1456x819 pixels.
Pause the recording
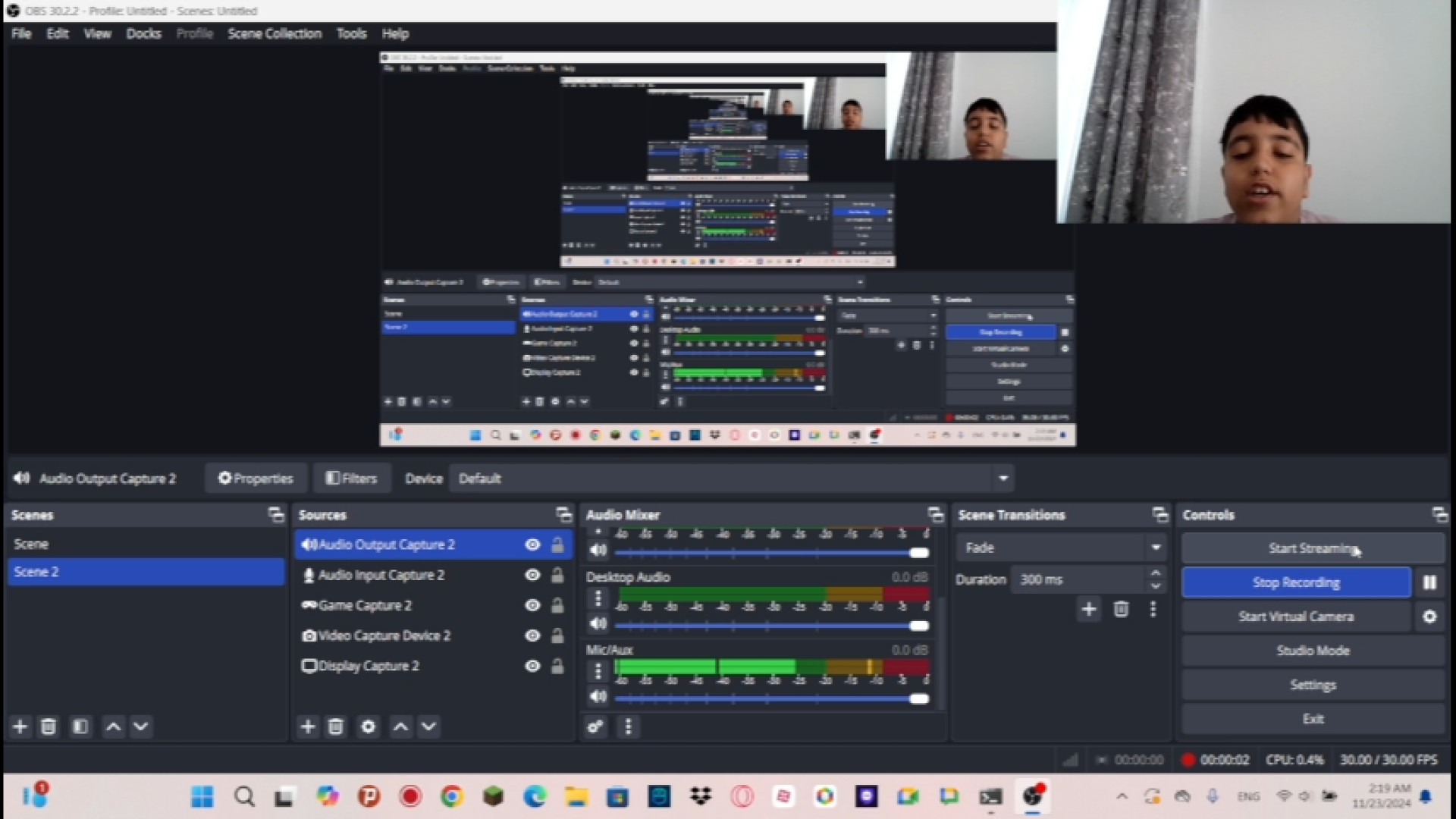click(1430, 582)
